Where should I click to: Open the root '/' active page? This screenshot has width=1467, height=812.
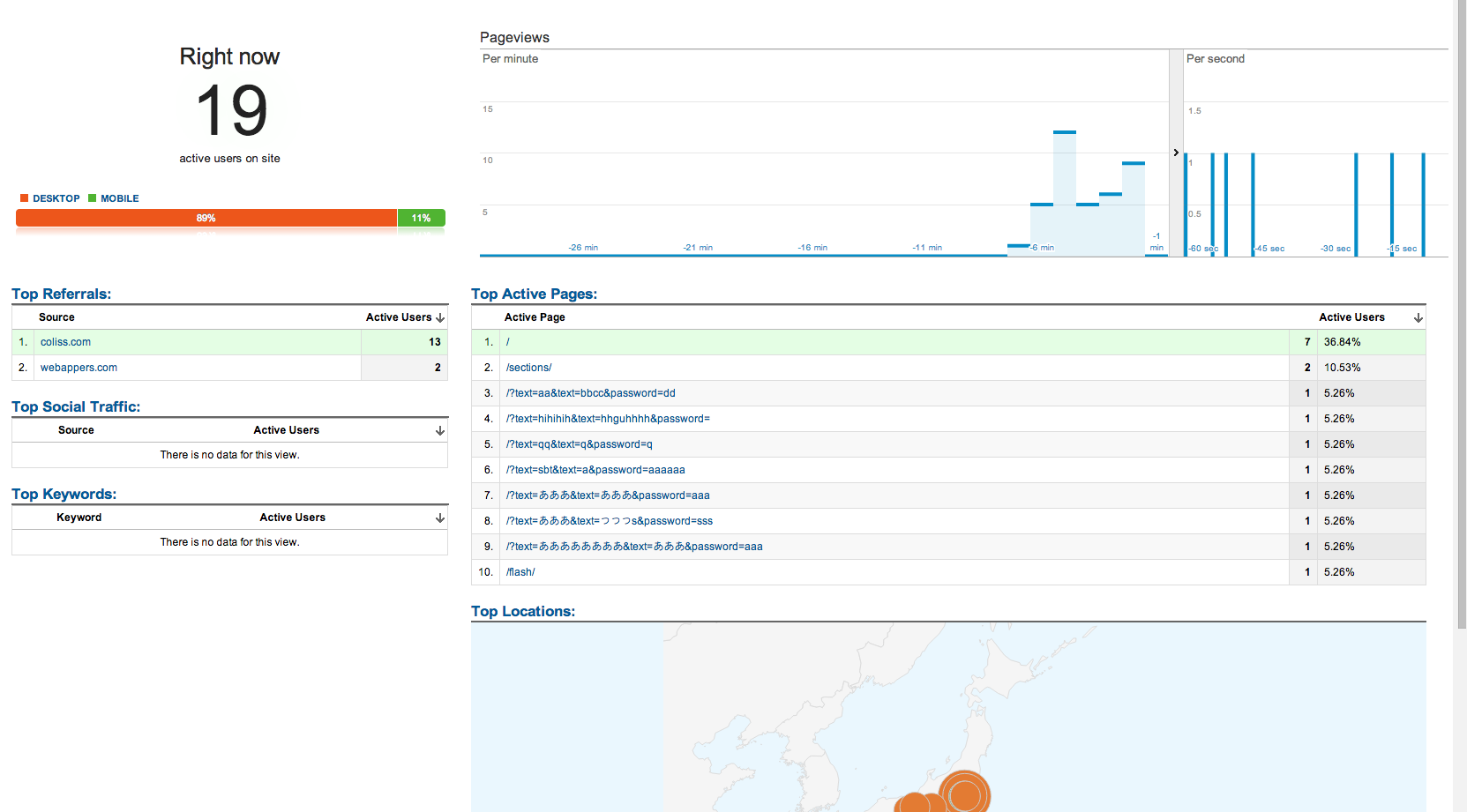pos(508,342)
